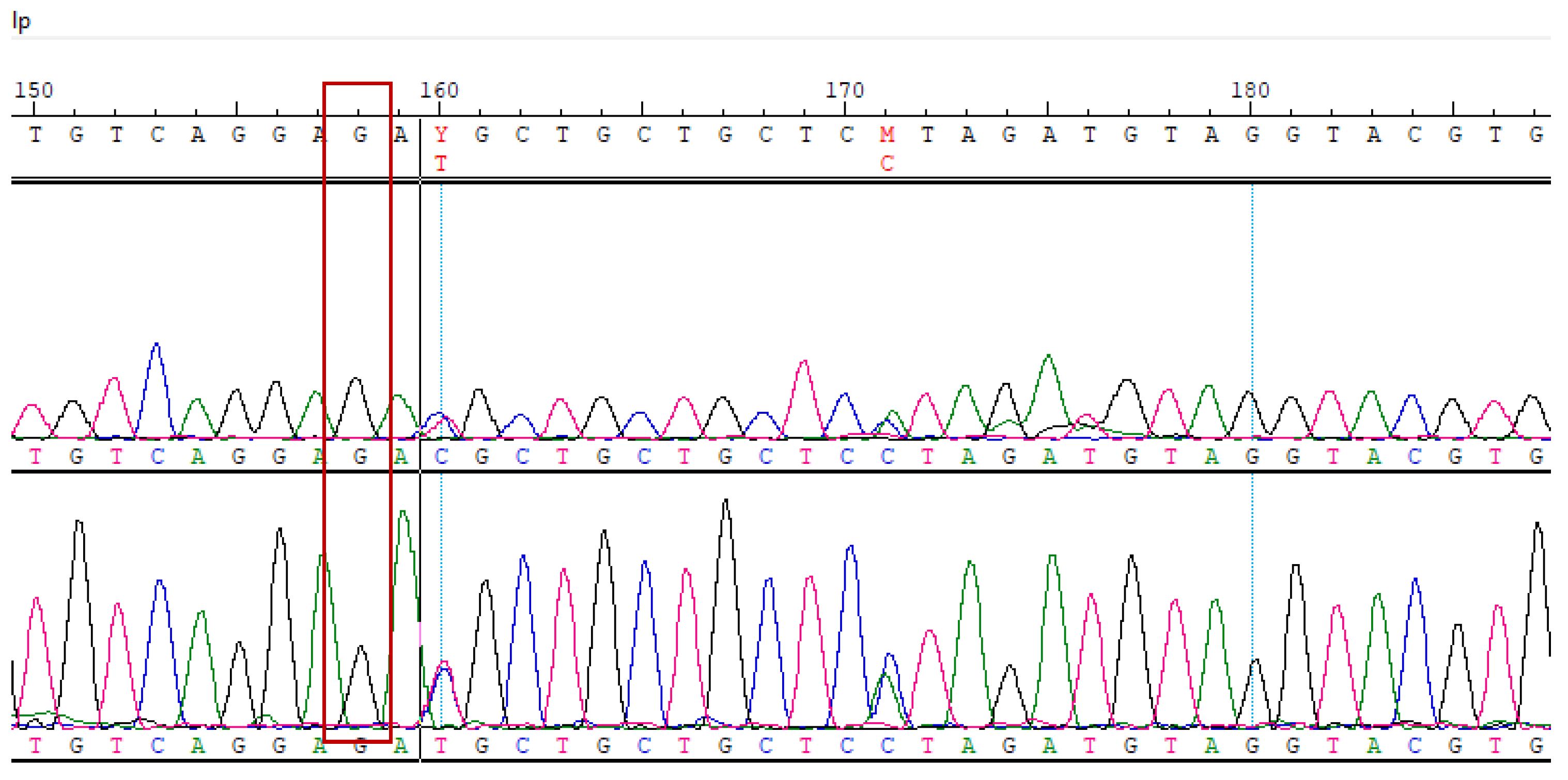1568x780 pixels.
Task: Click the red C beneath the M base call
Action: (x=888, y=163)
